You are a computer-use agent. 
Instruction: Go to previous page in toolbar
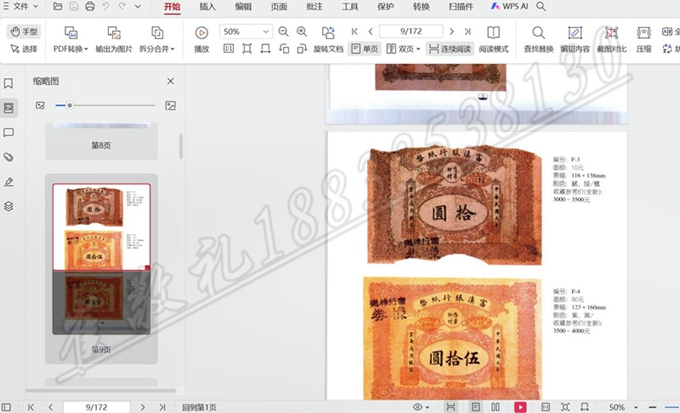click(x=370, y=31)
